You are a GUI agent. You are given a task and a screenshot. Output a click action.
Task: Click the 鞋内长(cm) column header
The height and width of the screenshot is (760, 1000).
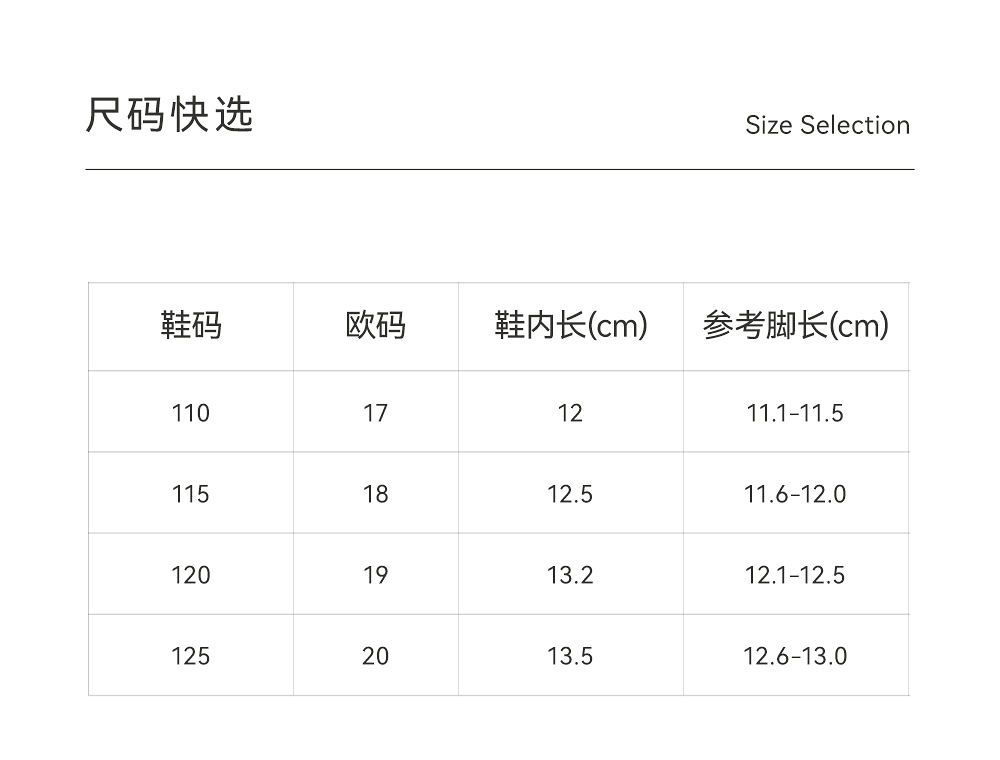point(571,326)
